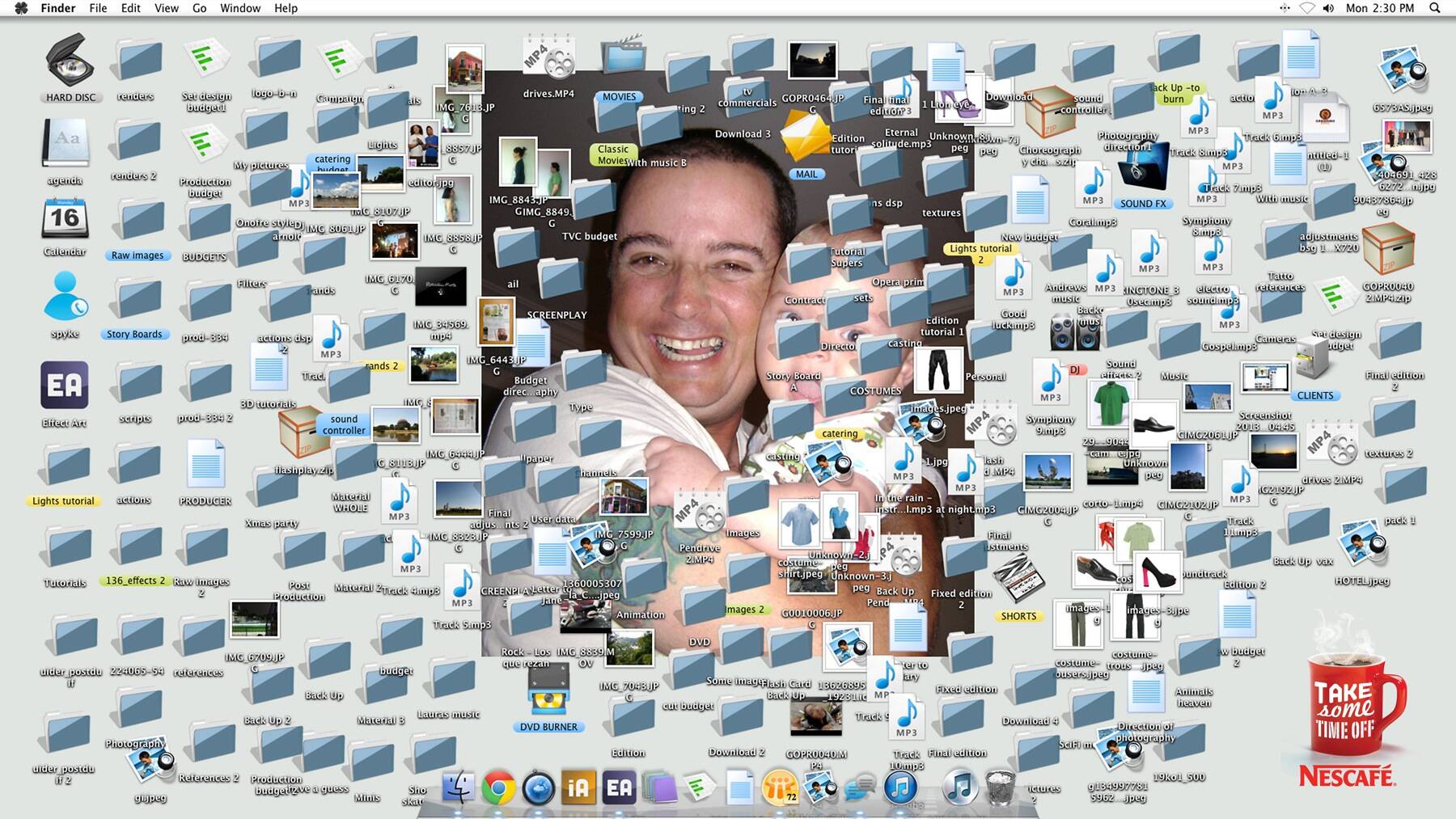Click the volume speaker menu bar icon
The width and height of the screenshot is (1456, 819).
(1328, 8)
